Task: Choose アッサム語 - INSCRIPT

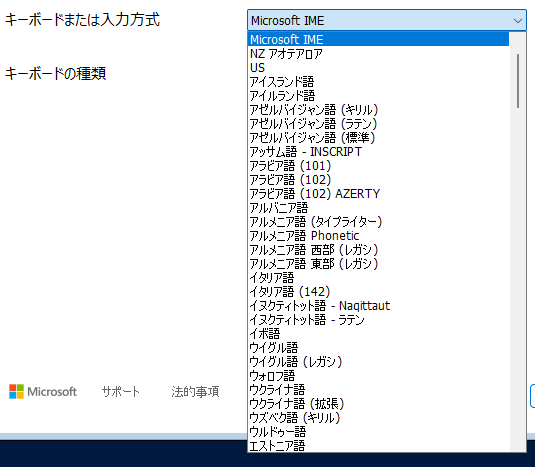Action: click(378, 151)
